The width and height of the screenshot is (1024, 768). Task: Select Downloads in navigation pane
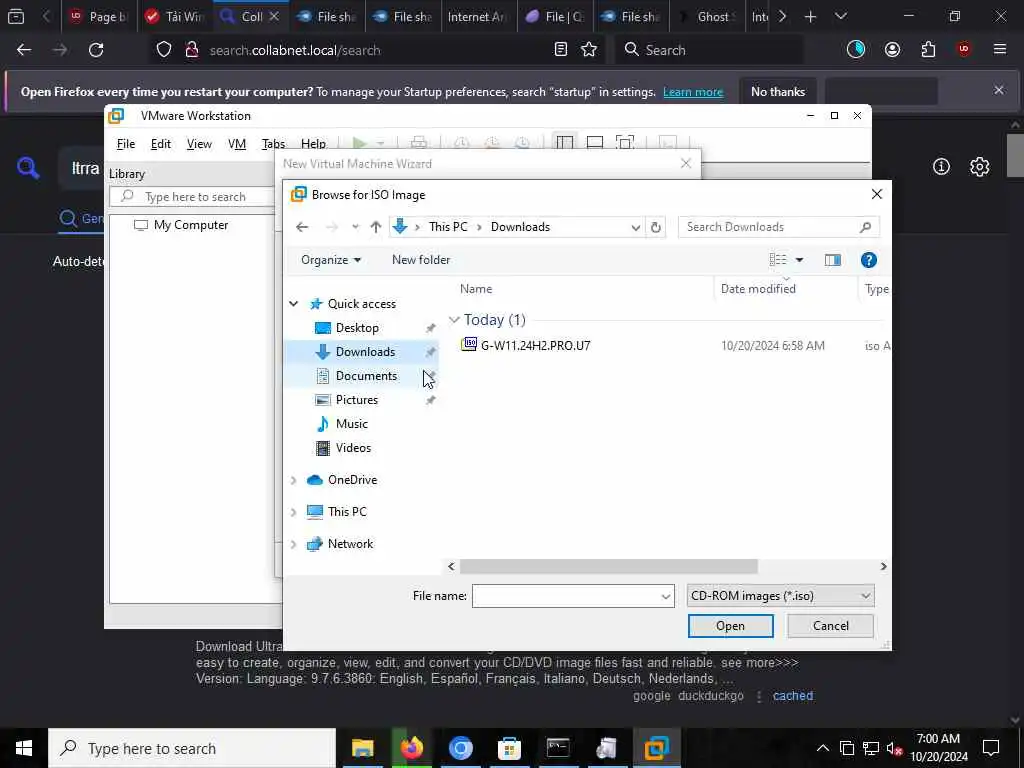365,352
